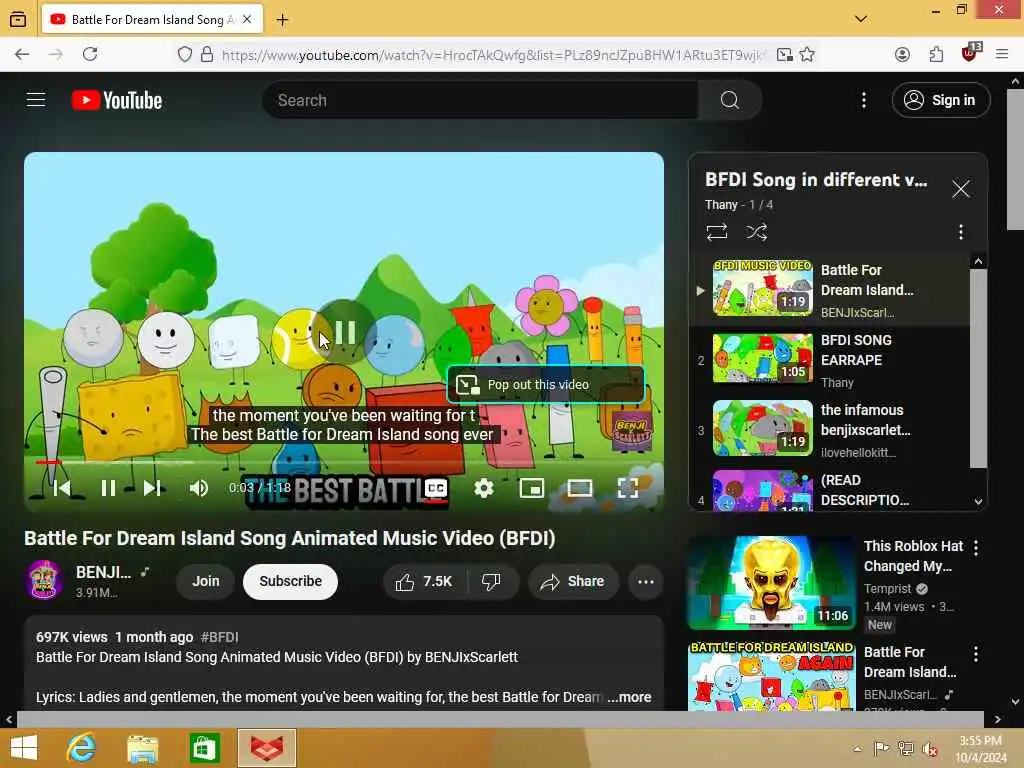Open File Explorer from taskbar
1024x768 pixels.
point(142,748)
